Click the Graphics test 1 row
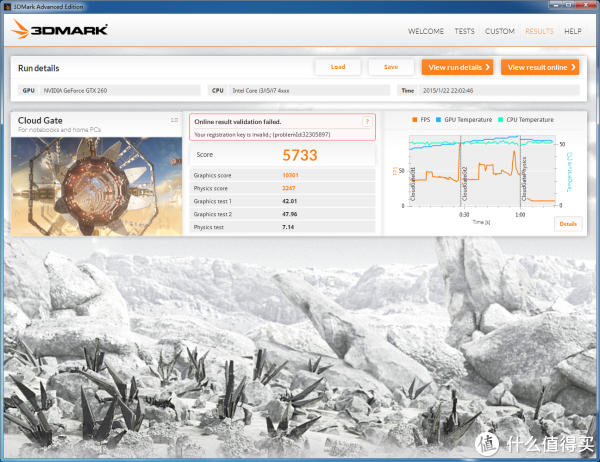The image size is (600, 462). coord(282,201)
